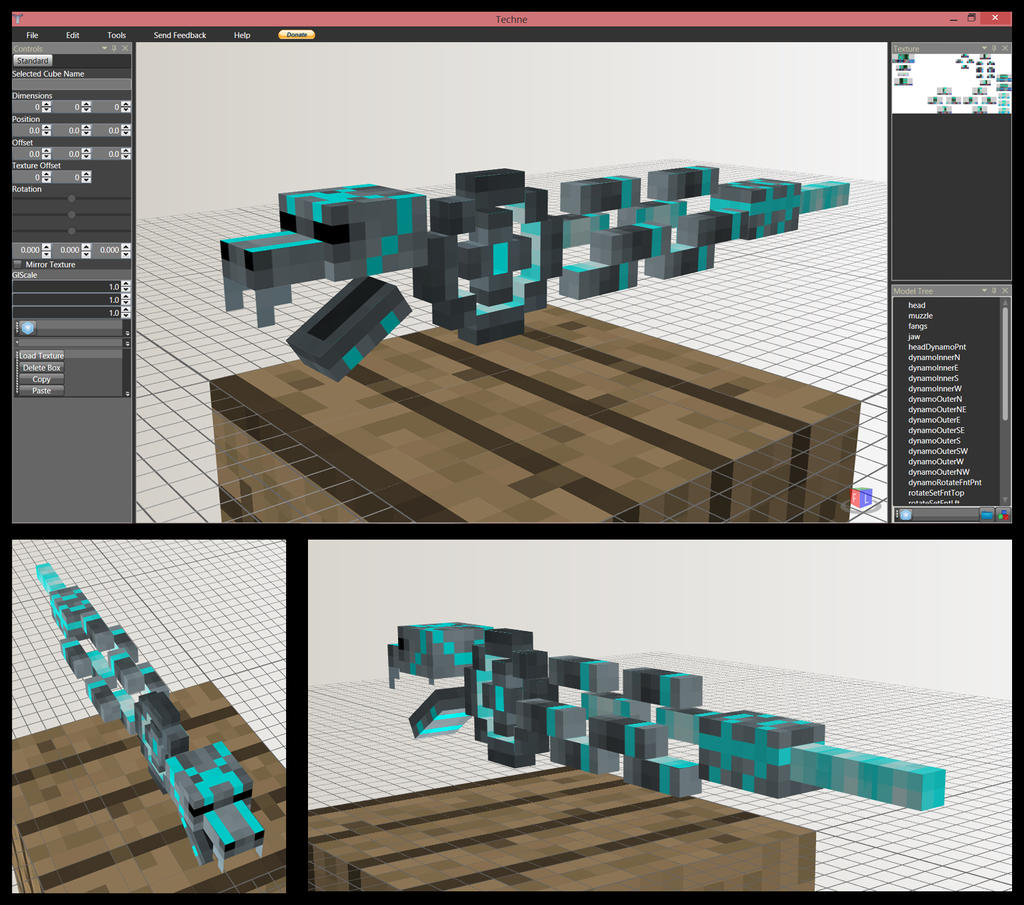The image size is (1024, 905).
Task: Click the first Position stepper arrows
Action: [x=46, y=131]
